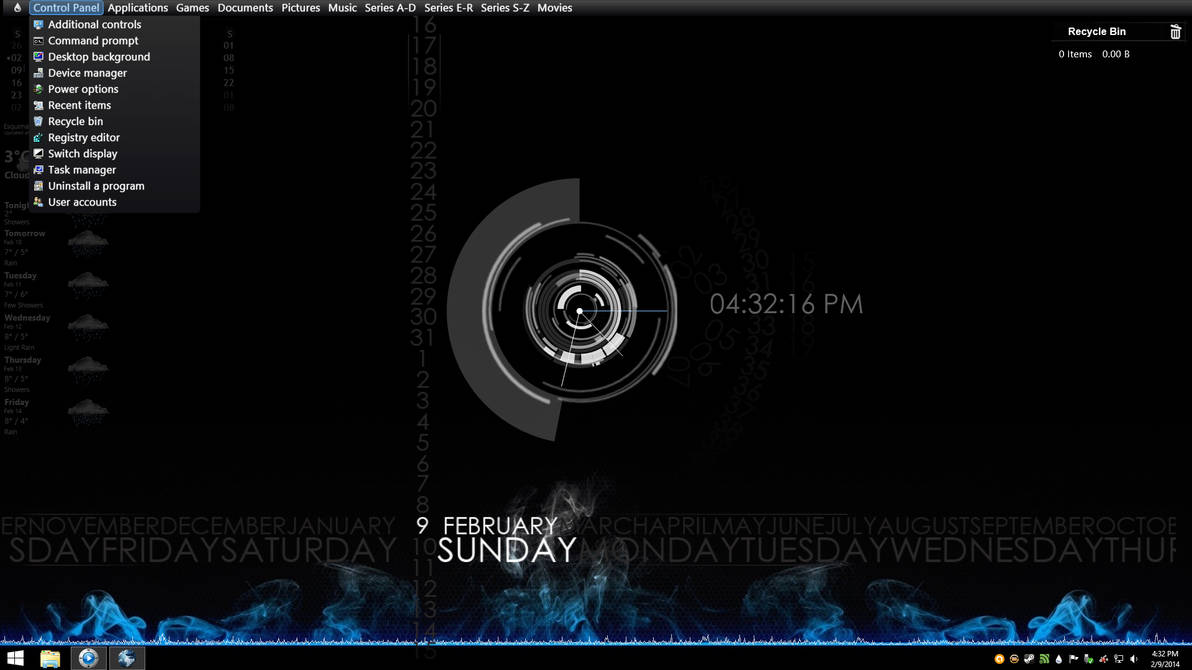Open Task manager from the menu
The image size is (1192, 670).
[114, 170]
